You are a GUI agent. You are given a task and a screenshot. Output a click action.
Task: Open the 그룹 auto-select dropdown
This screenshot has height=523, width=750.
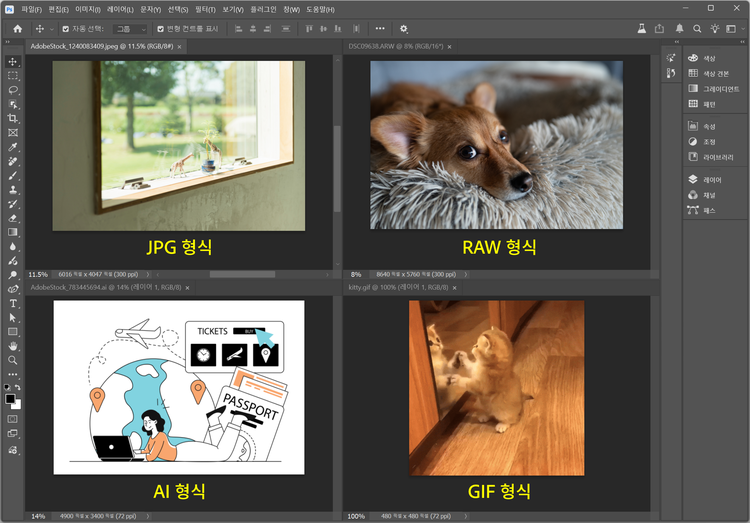click(130, 29)
